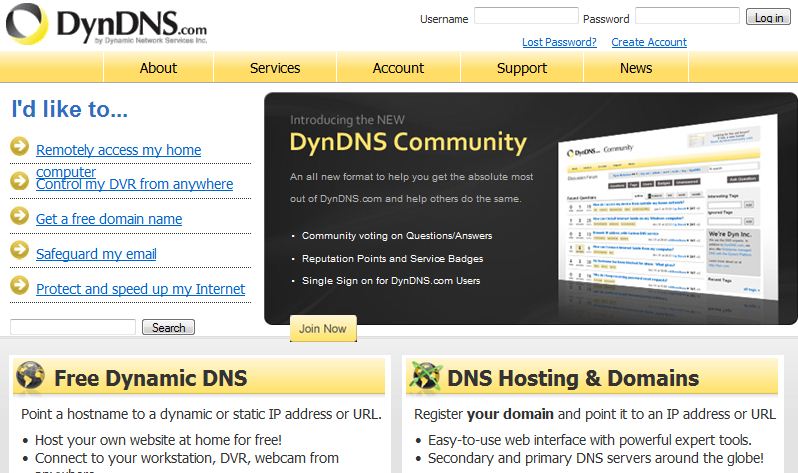Viewport: 798px width, 473px height.
Task: Open Safeguard my email link
Action: coord(96,254)
